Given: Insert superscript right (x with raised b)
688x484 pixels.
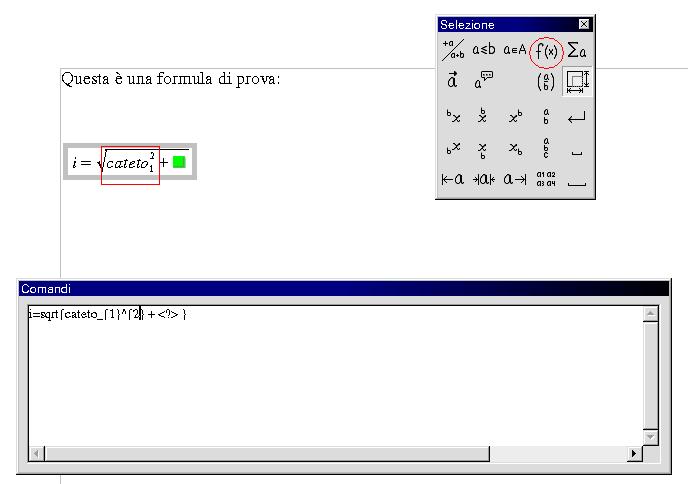Looking at the screenshot, I should point(515,117).
